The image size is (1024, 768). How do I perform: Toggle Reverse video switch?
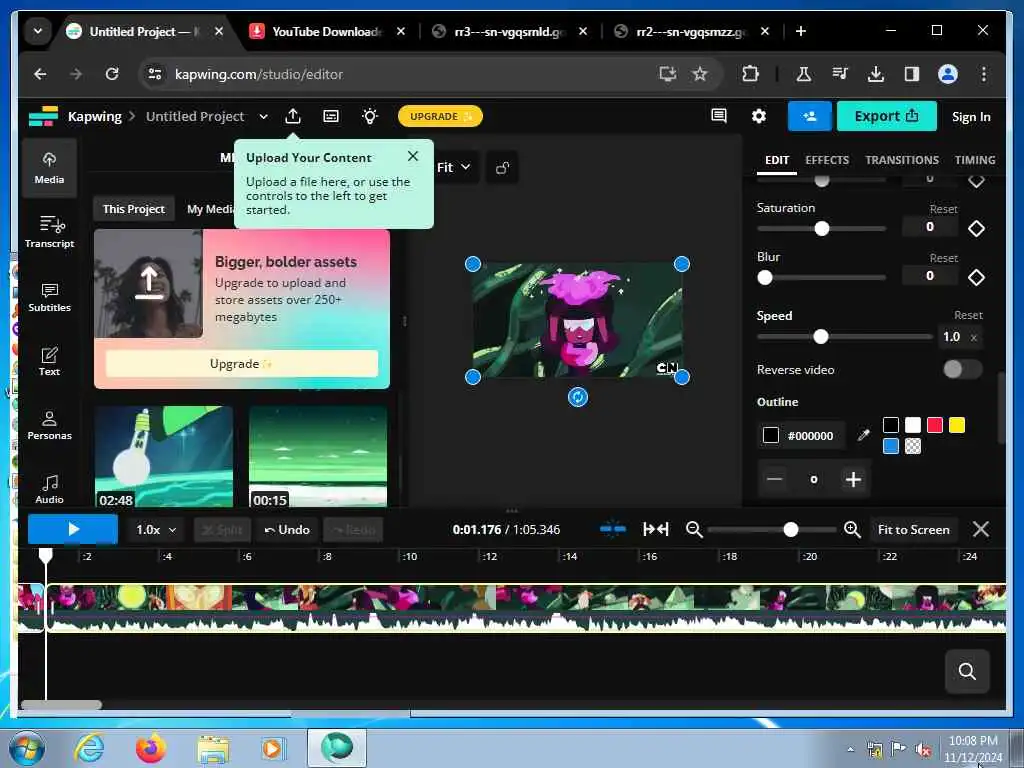click(x=962, y=369)
